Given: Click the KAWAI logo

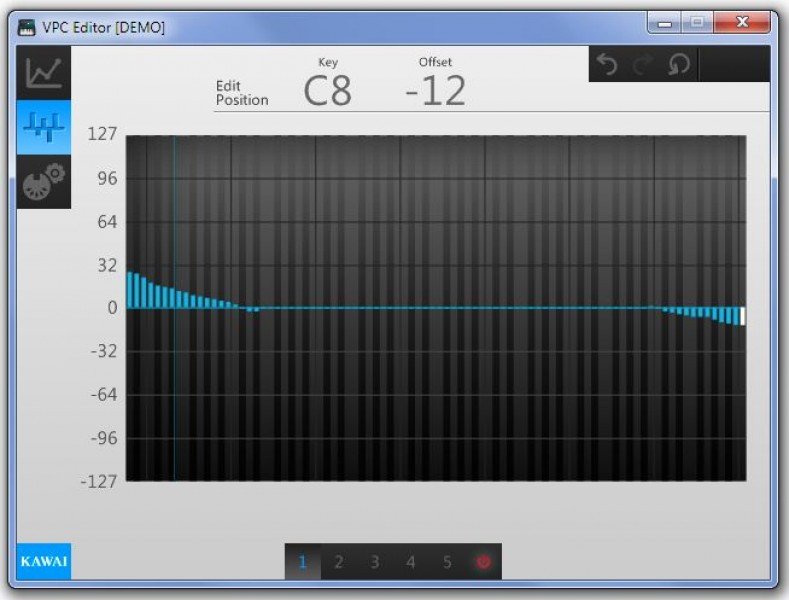Looking at the screenshot, I should pyautogui.click(x=44, y=561).
